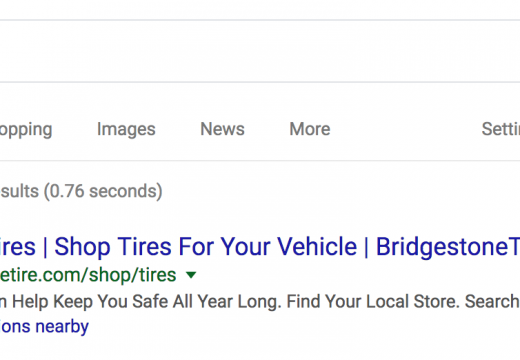The width and height of the screenshot is (520, 360).
Task: Switch to the News results tab
Action: coord(222,129)
